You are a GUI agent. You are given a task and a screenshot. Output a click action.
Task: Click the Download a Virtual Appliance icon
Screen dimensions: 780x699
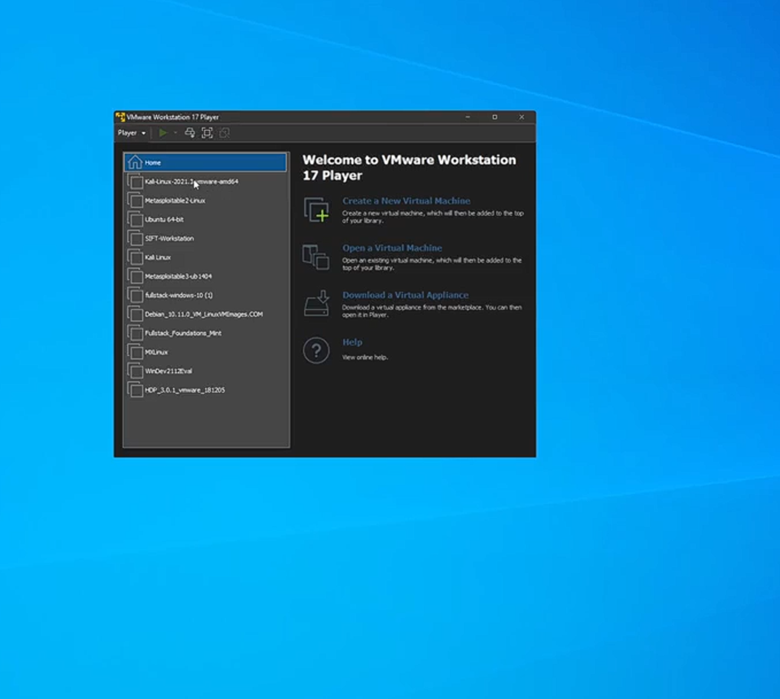click(316, 303)
